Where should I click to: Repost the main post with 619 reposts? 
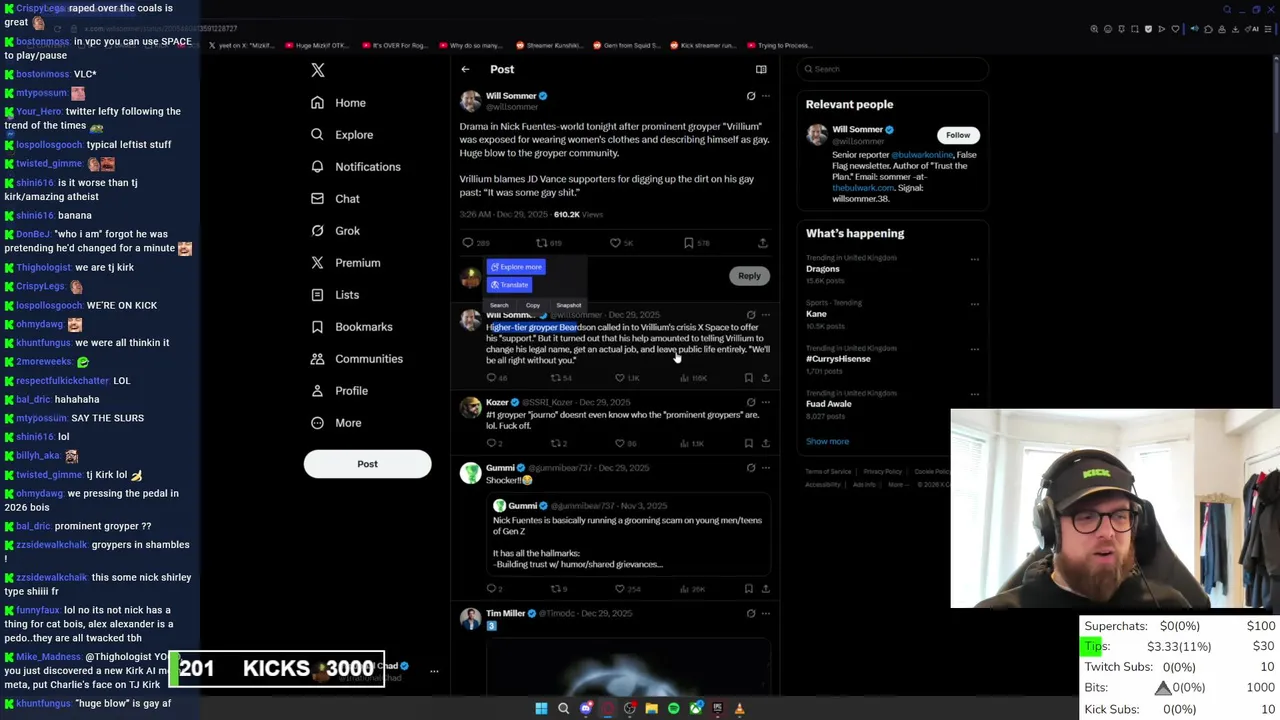pos(541,242)
